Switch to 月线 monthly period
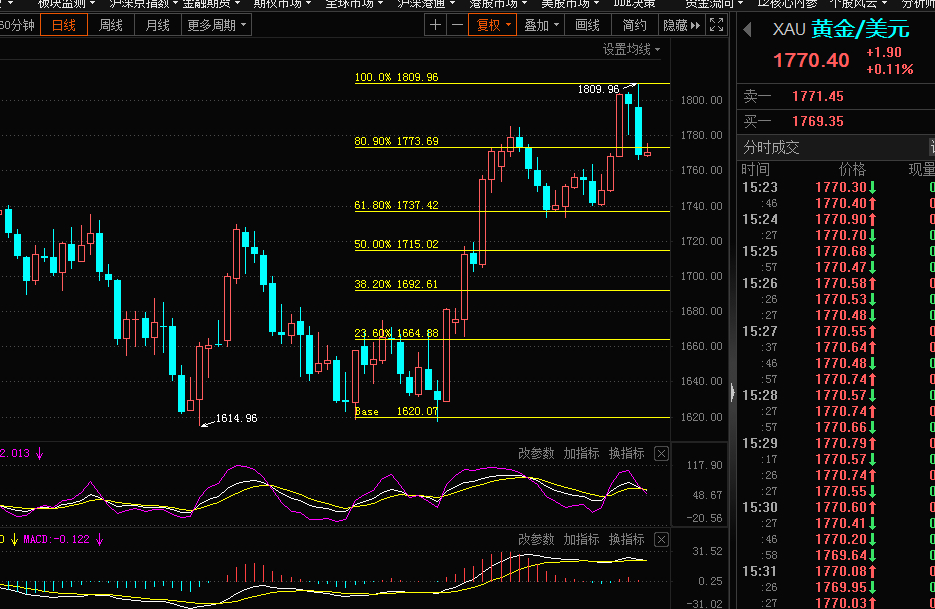935x609 pixels. pos(158,25)
